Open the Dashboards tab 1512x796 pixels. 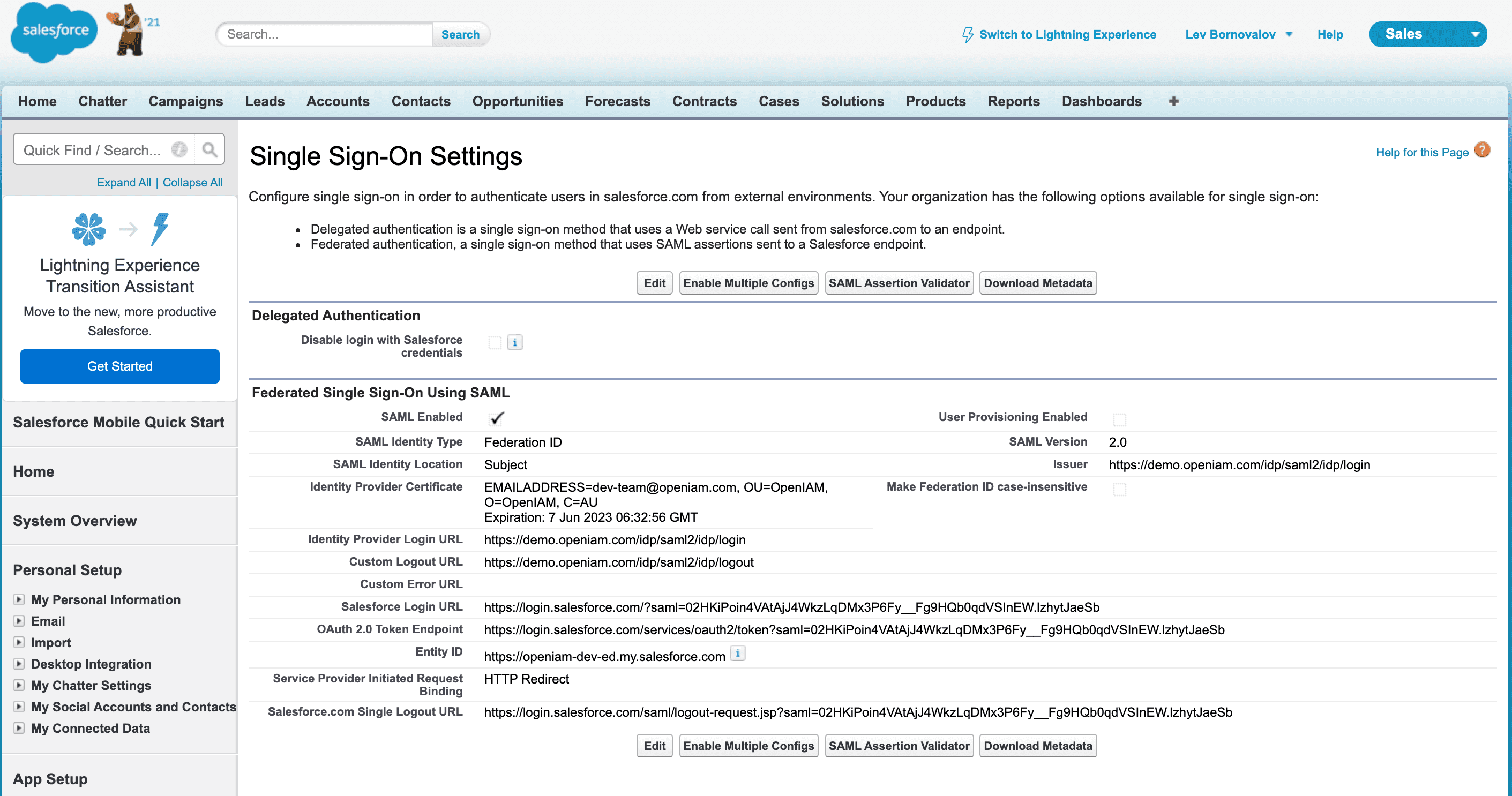point(1101,101)
